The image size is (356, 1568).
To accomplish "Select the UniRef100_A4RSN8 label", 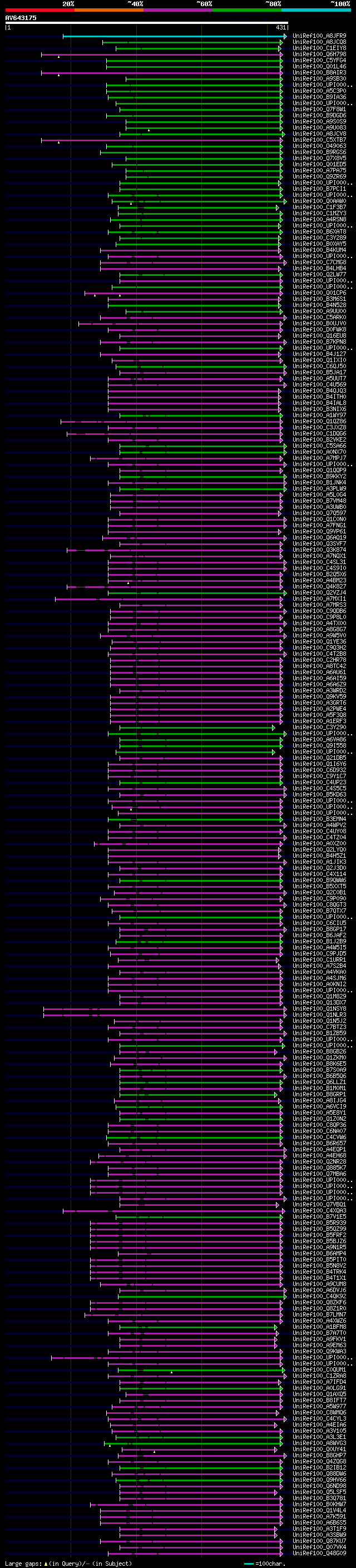I will (x=319, y=219).
